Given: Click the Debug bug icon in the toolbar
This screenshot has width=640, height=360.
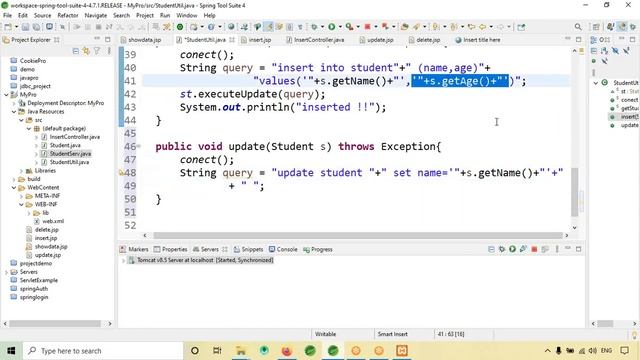Looking at the screenshot, I should click(314, 27).
